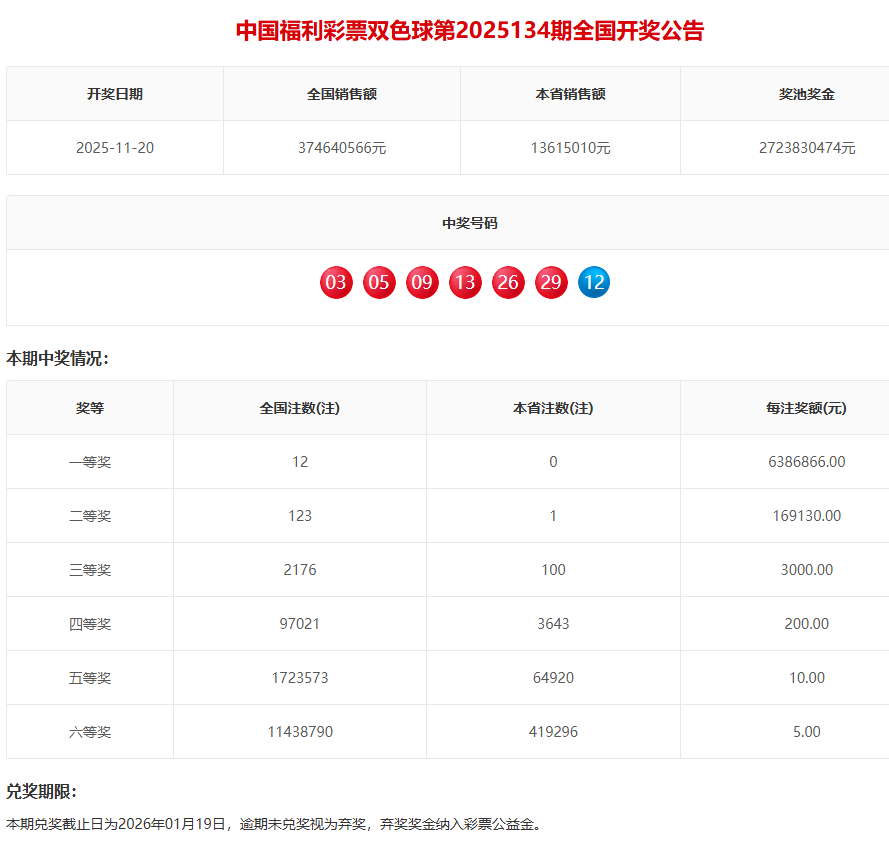The width and height of the screenshot is (889, 859).
Task: Click the 奖池奖金 amount 2723830474元
Action: click(x=806, y=148)
